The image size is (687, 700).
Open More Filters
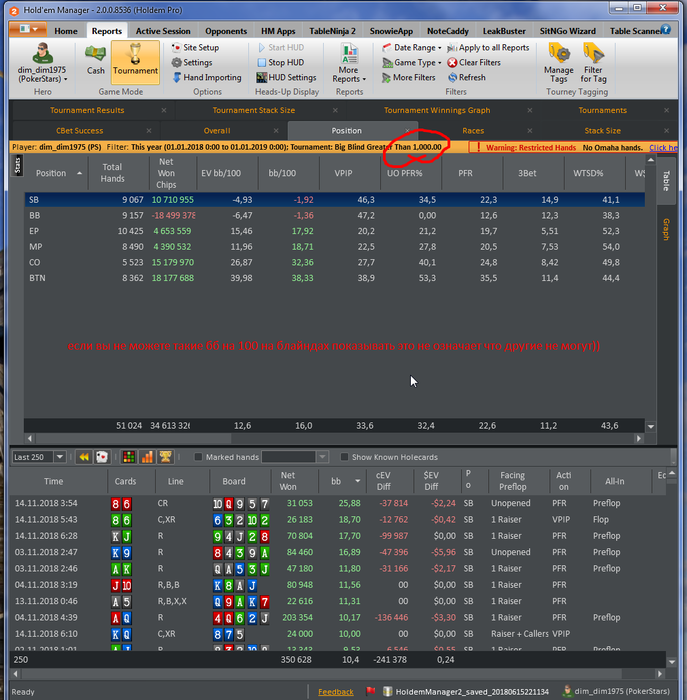point(408,77)
